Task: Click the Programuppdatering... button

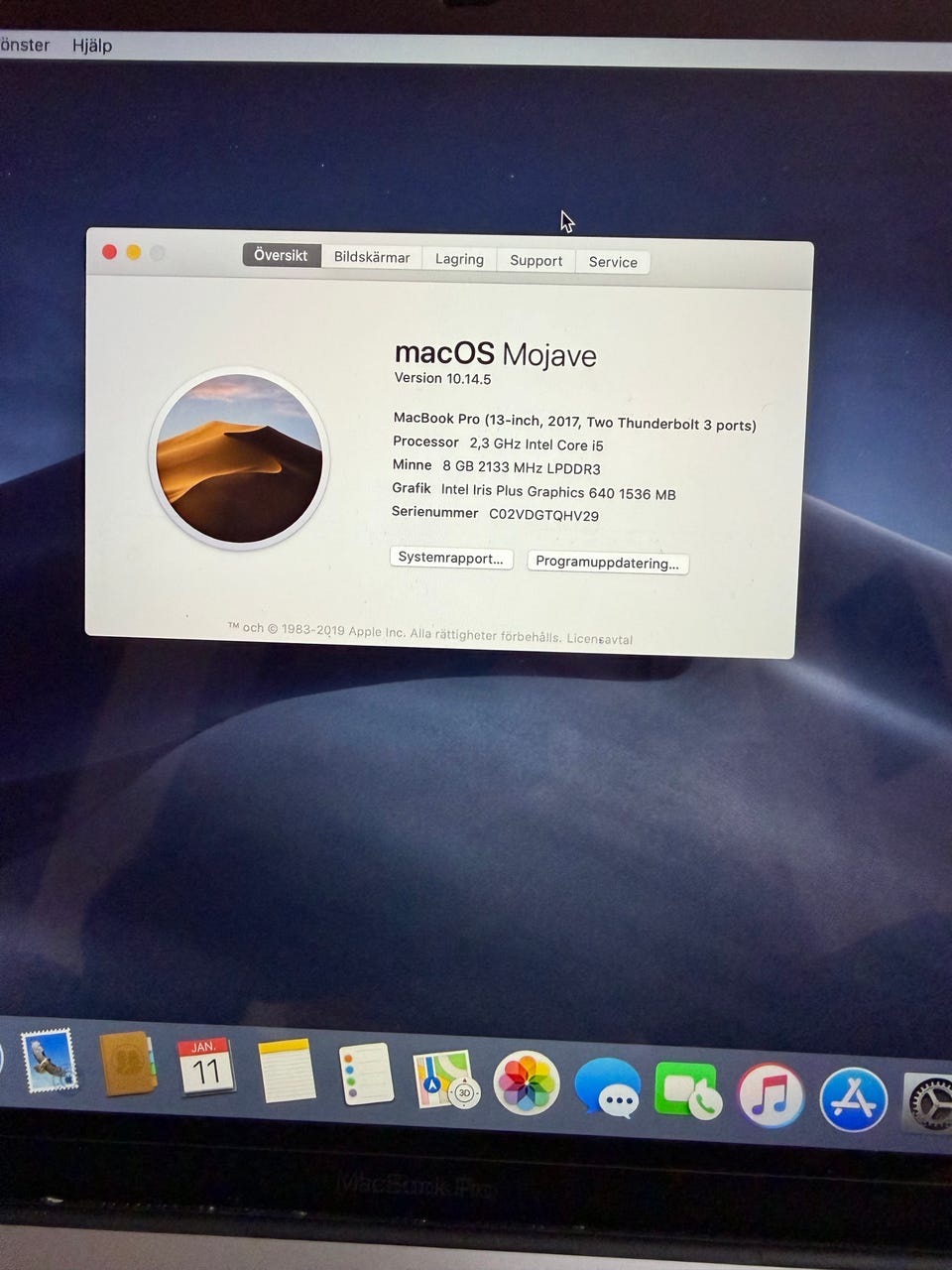Action: pos(608,563)
